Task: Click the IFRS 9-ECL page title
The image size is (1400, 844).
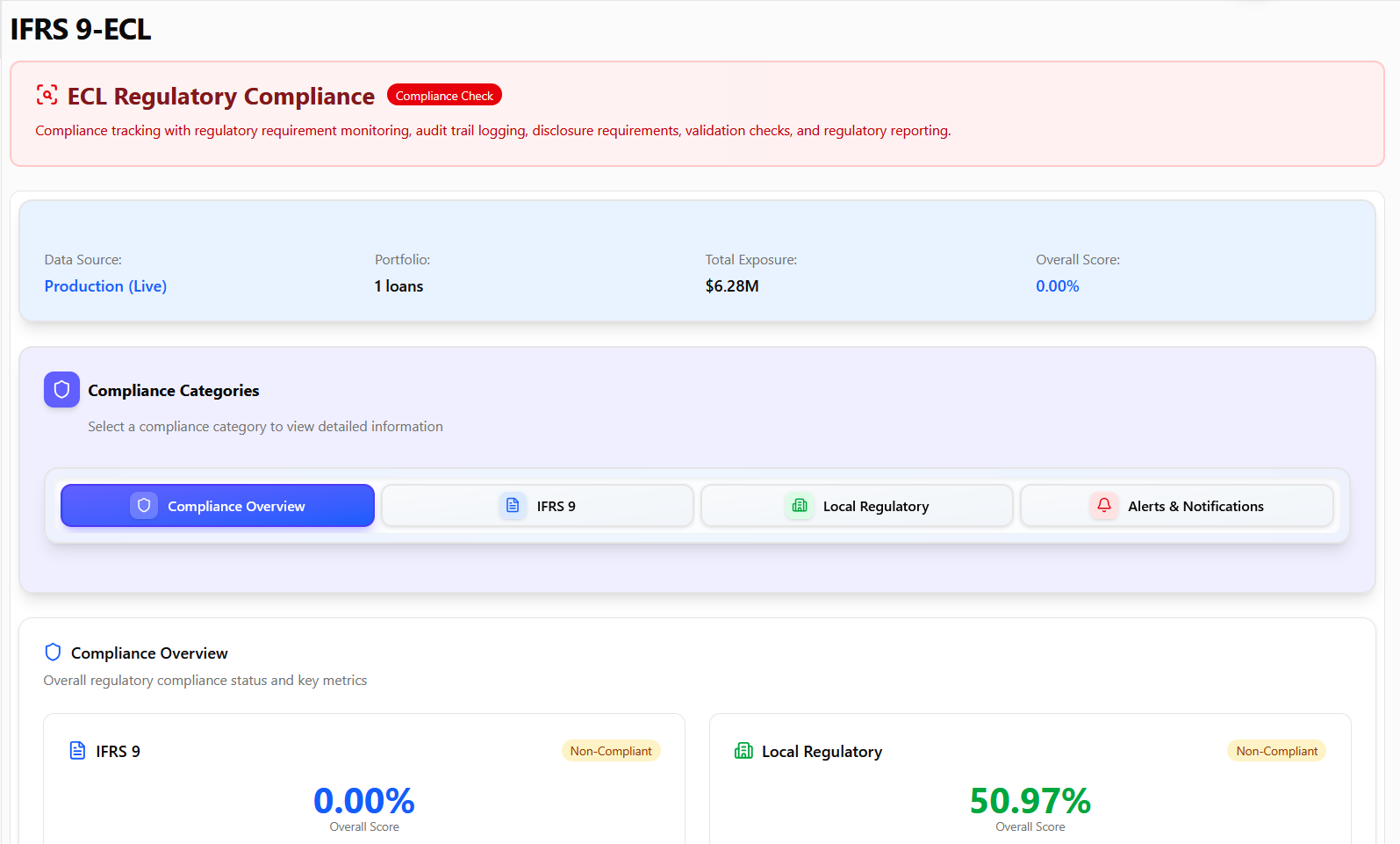Action: point(81,29)
